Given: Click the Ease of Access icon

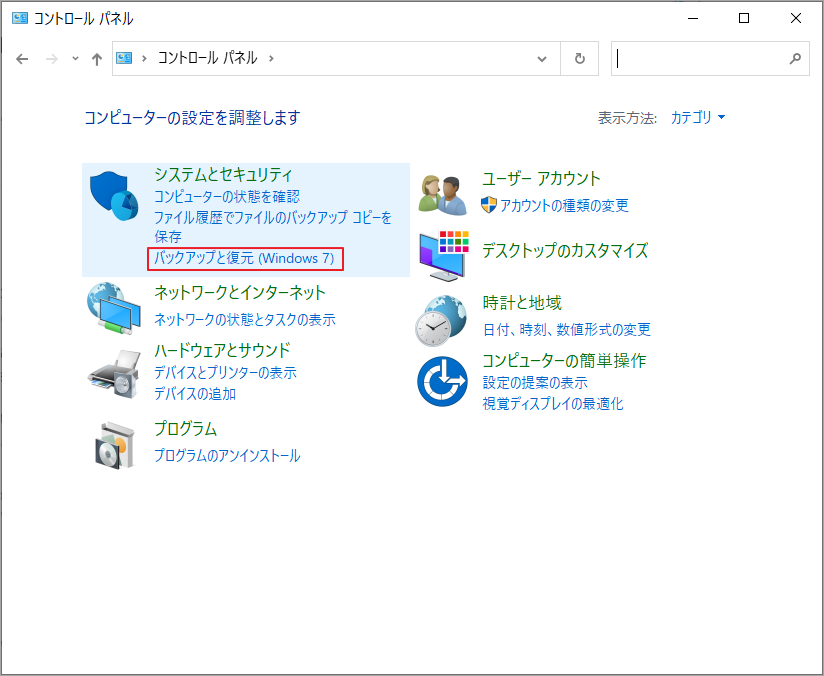Looking at the screenshot, I should coord(442,381).
